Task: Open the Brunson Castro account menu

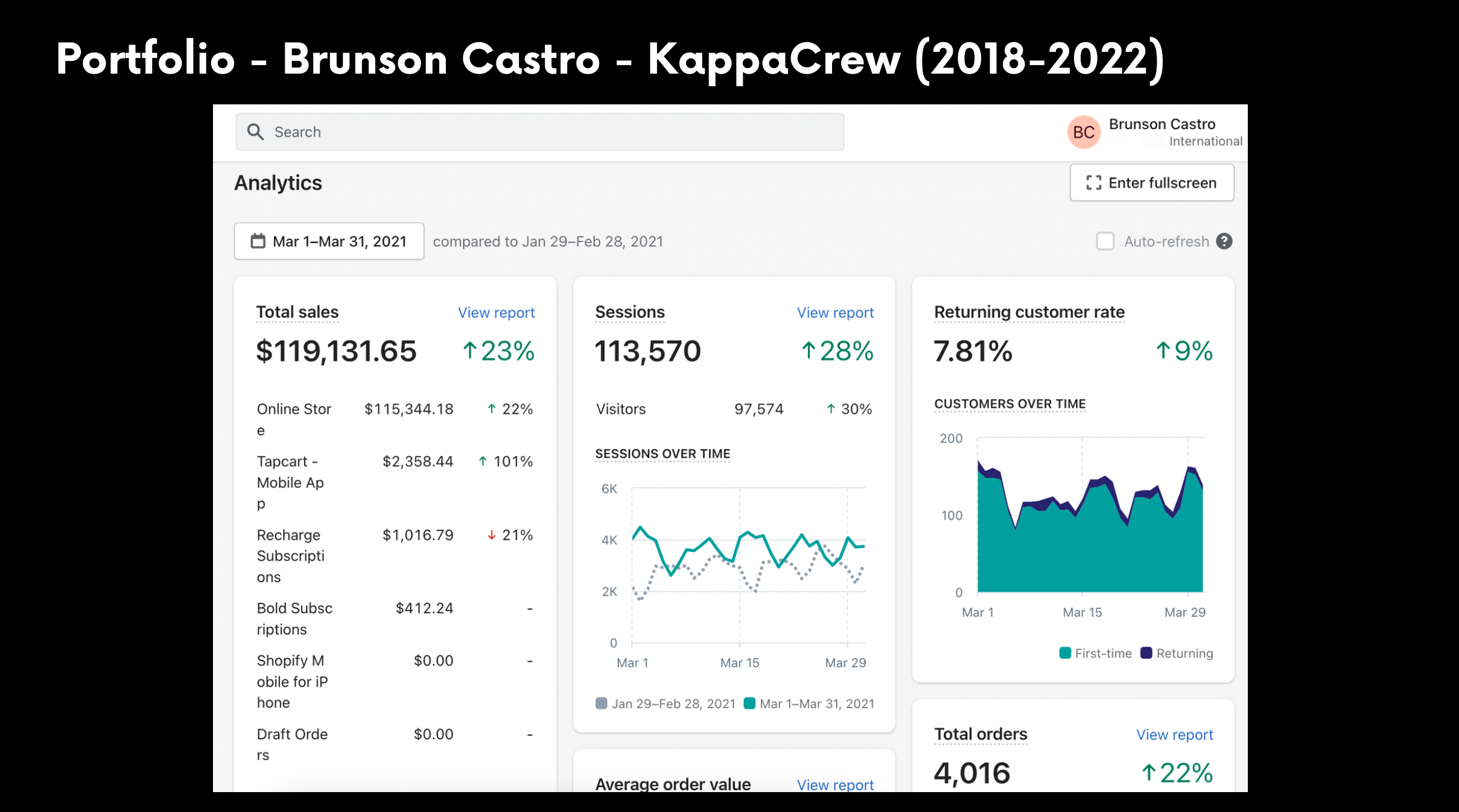Action: [x=1155, y=132]
